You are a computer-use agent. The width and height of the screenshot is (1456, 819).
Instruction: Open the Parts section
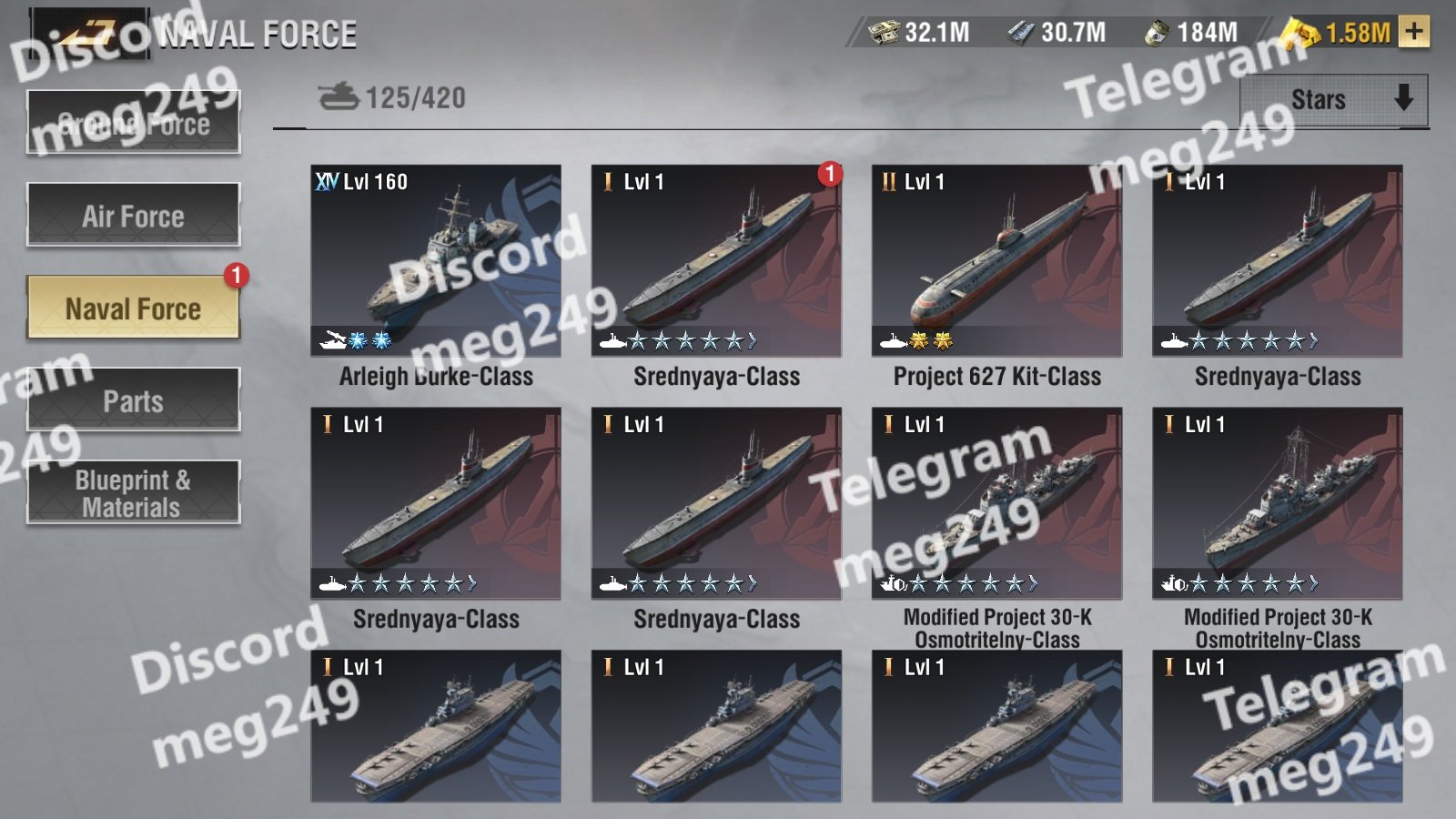pos(134,399)
